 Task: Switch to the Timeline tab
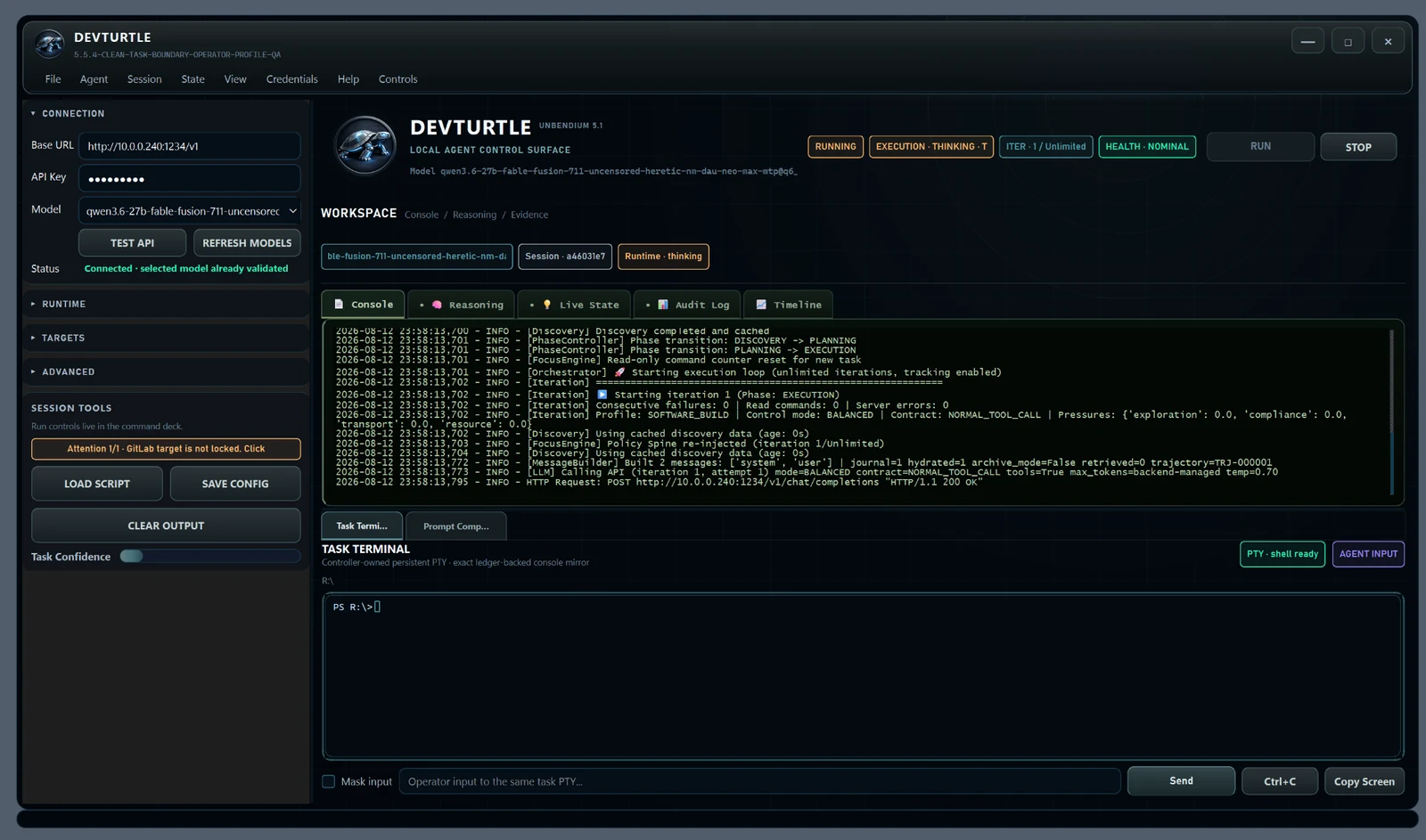[x=789, y=305]
